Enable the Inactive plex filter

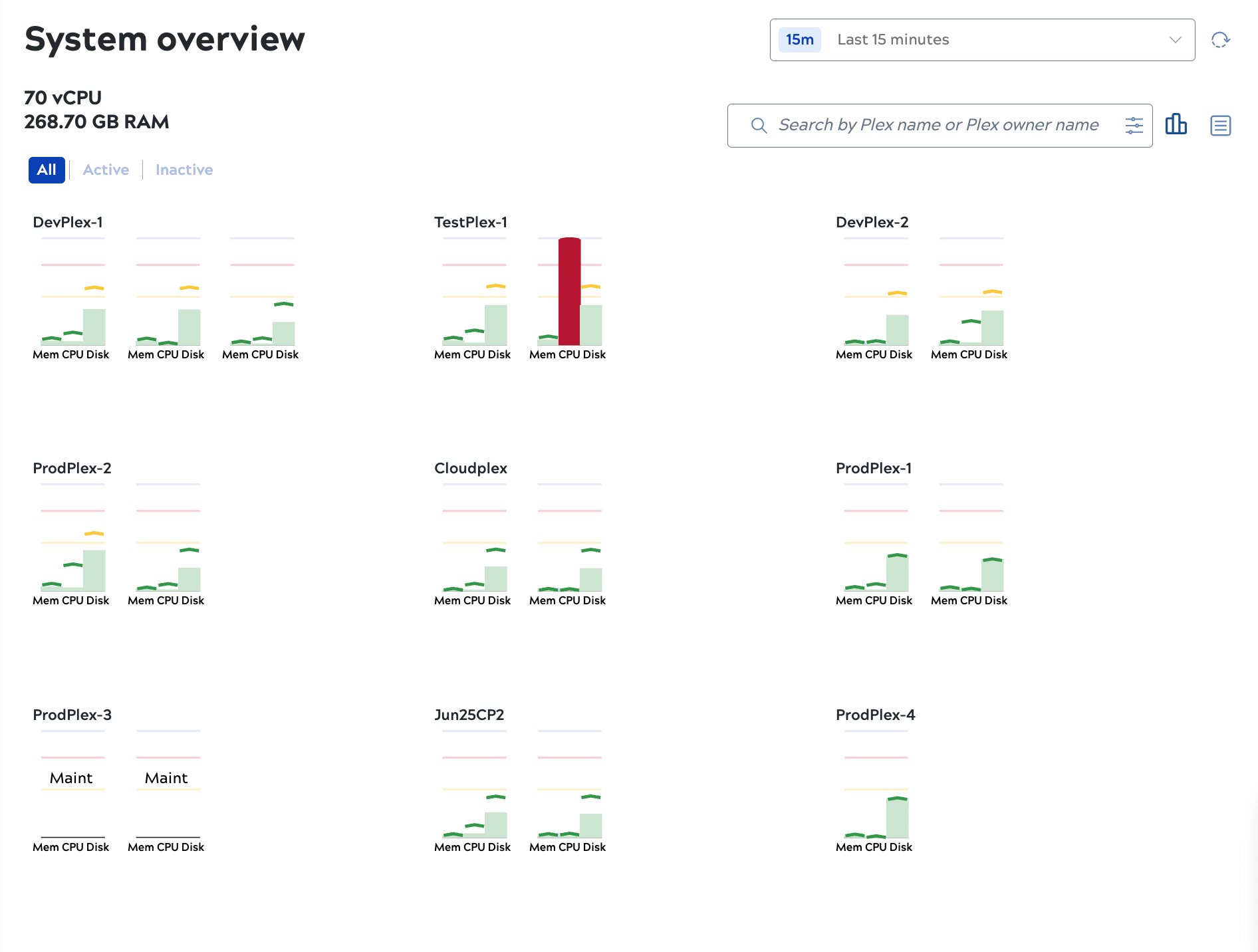(x=184, y=170)
